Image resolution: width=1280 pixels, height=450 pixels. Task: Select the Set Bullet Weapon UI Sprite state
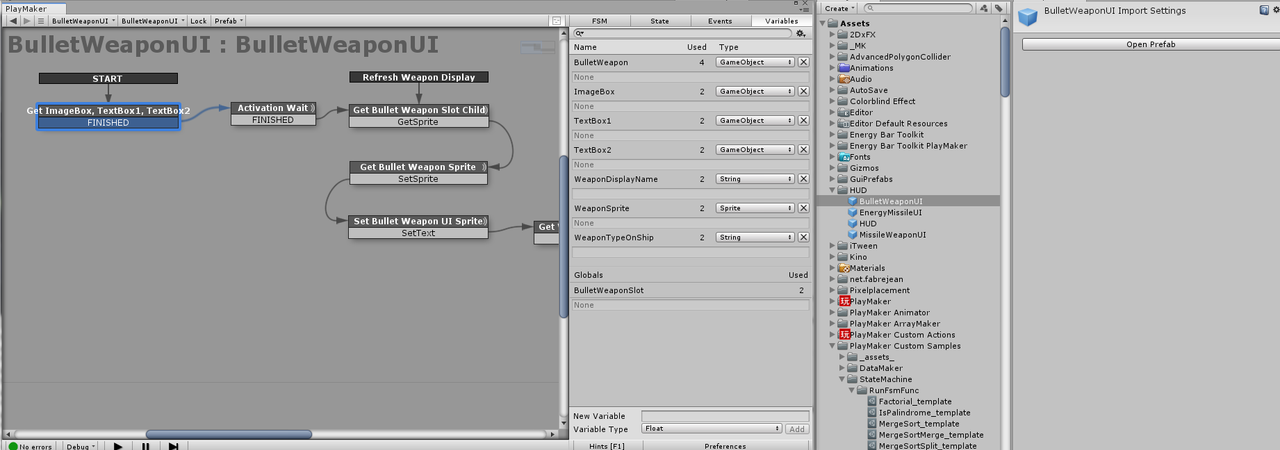pyautogui.click(x=418, y=226)
